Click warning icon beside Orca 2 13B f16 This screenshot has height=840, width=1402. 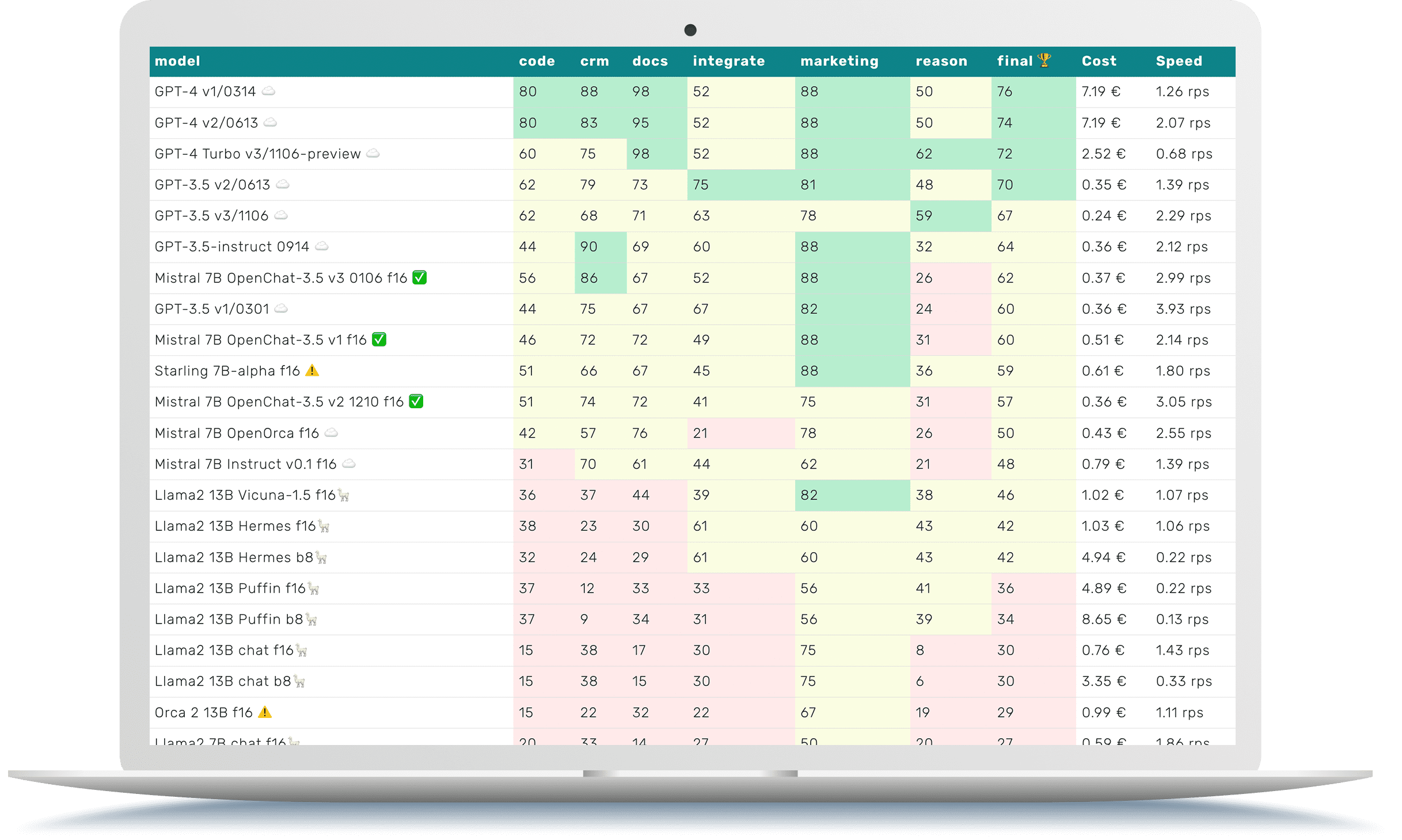(265, 712)
